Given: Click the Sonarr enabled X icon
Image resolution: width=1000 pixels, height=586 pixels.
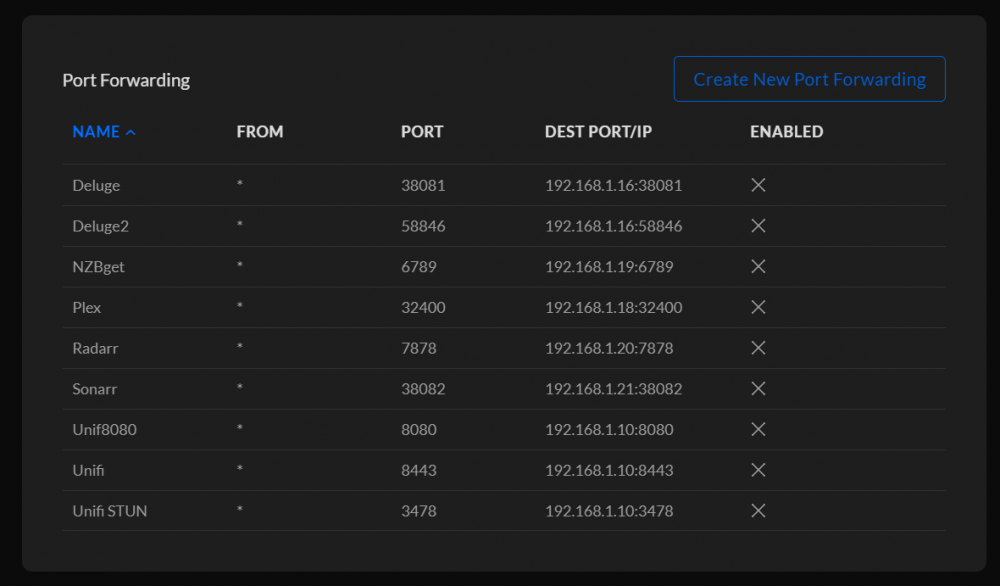Looking at the screenshot, I should tap(758, 389).
